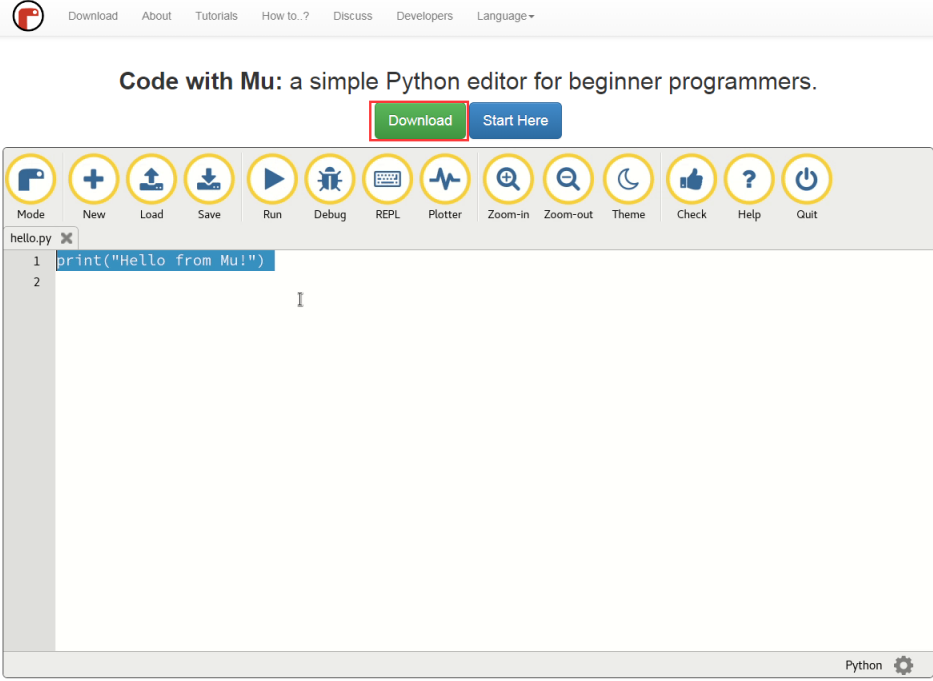Go to Download in the top navigation

93,16
